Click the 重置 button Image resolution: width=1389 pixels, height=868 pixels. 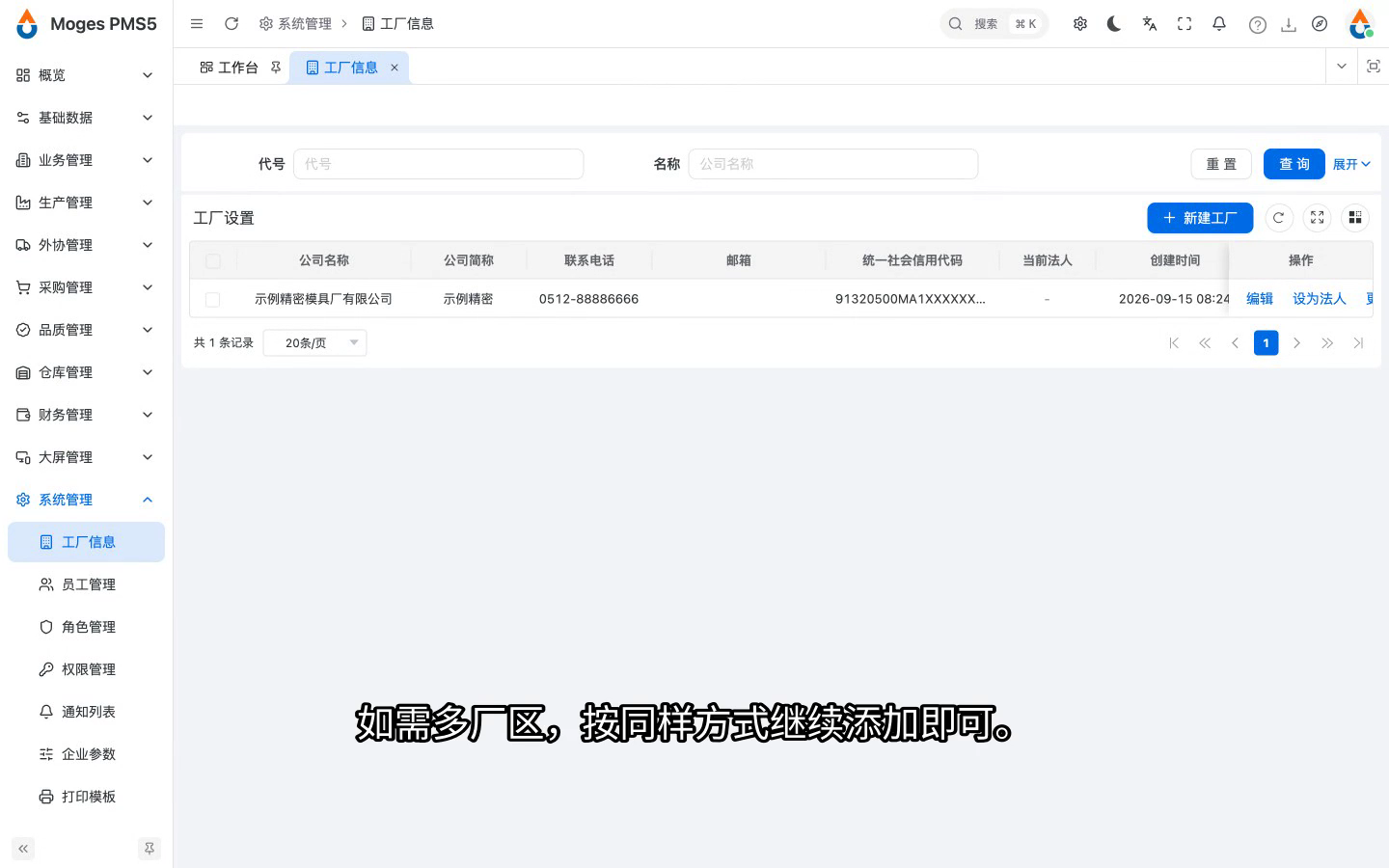[x=1221, y=164]
